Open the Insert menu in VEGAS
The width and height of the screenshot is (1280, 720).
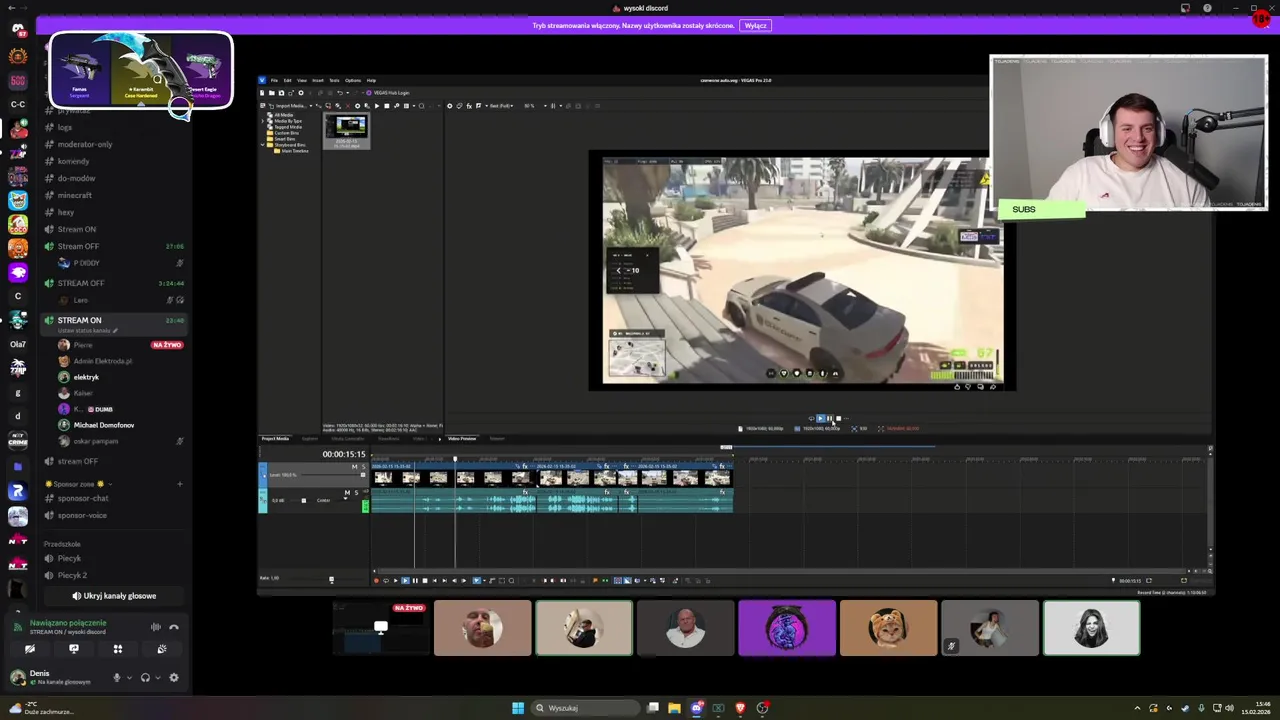pyautogui.click(x=318, y=80)
